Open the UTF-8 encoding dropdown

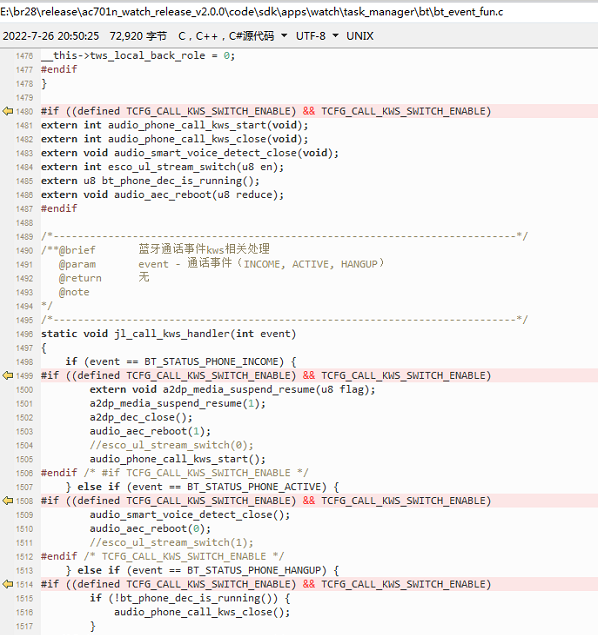click(317, 36)
